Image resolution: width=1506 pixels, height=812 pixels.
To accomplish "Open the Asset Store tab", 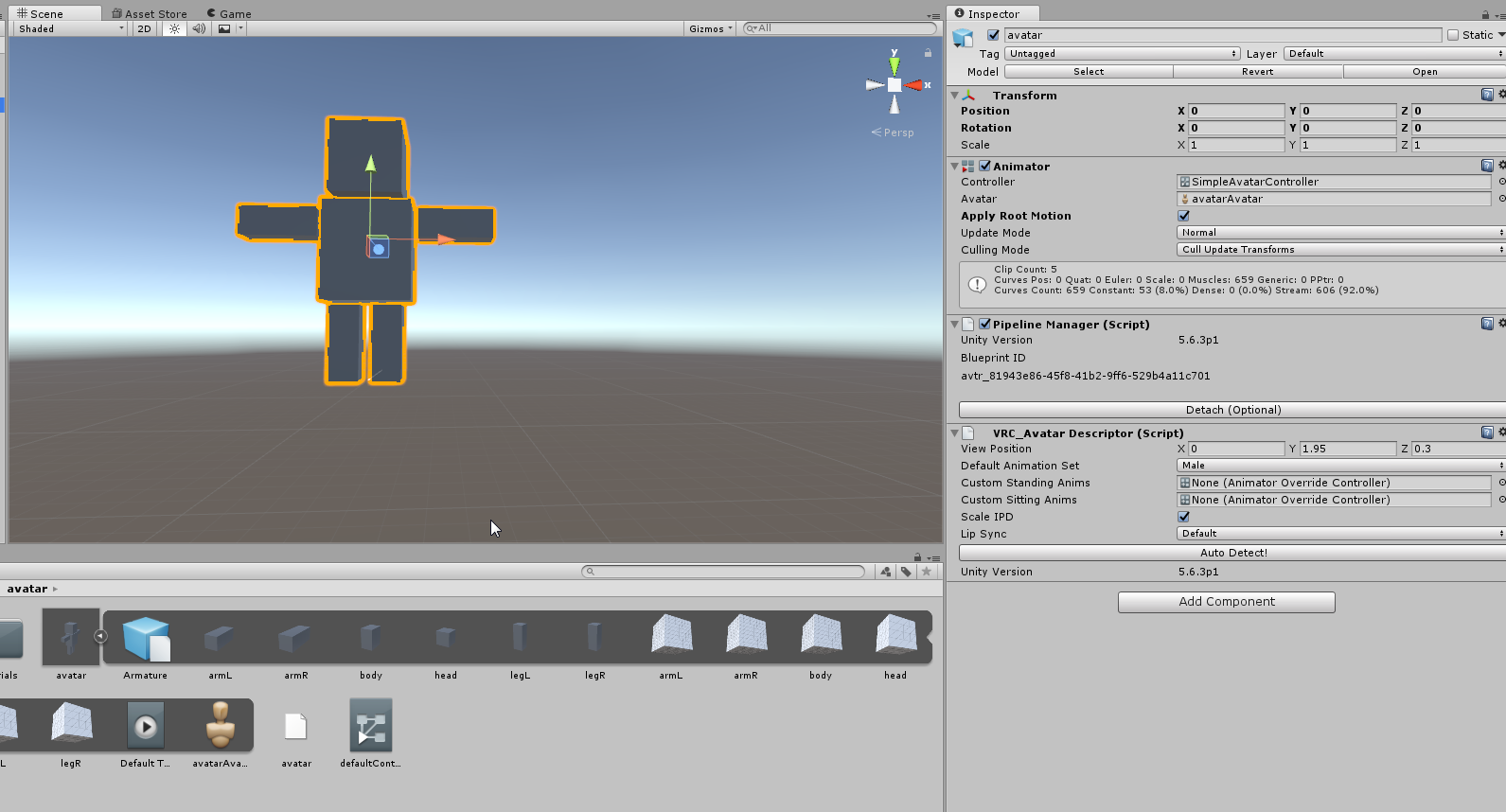I will click(x=150, y=13).
